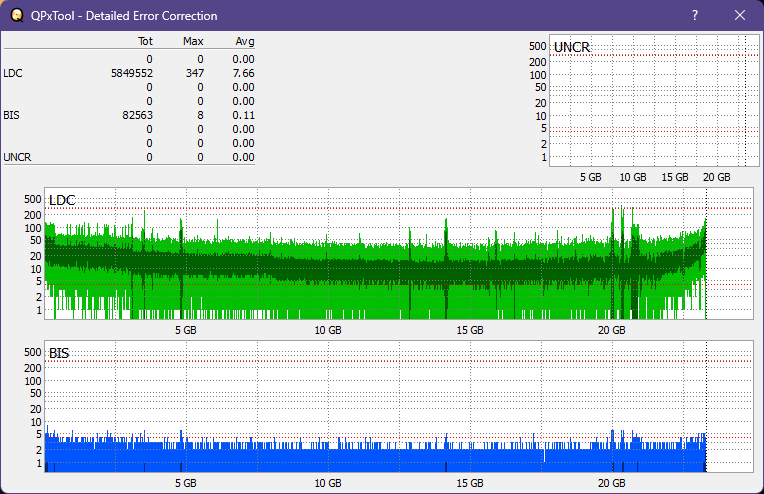764x494 pixels.
Task: Select the UNCR row label in statistics table
Action: 17,157
